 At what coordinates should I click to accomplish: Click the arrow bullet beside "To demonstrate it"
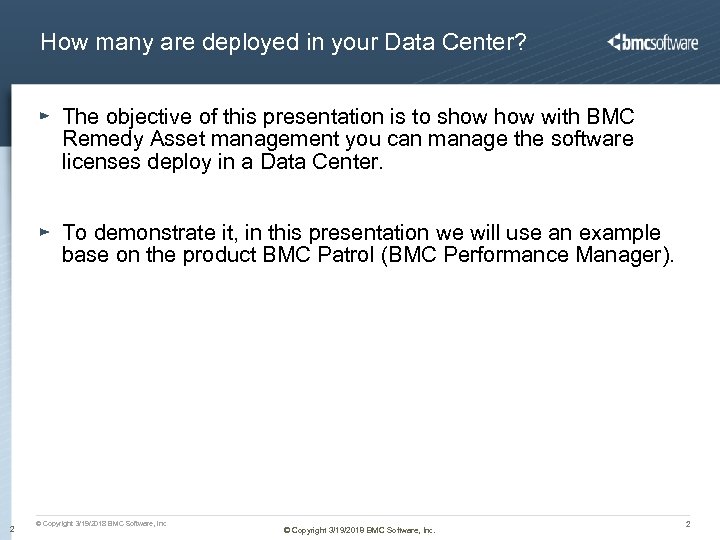click(45, 231)
